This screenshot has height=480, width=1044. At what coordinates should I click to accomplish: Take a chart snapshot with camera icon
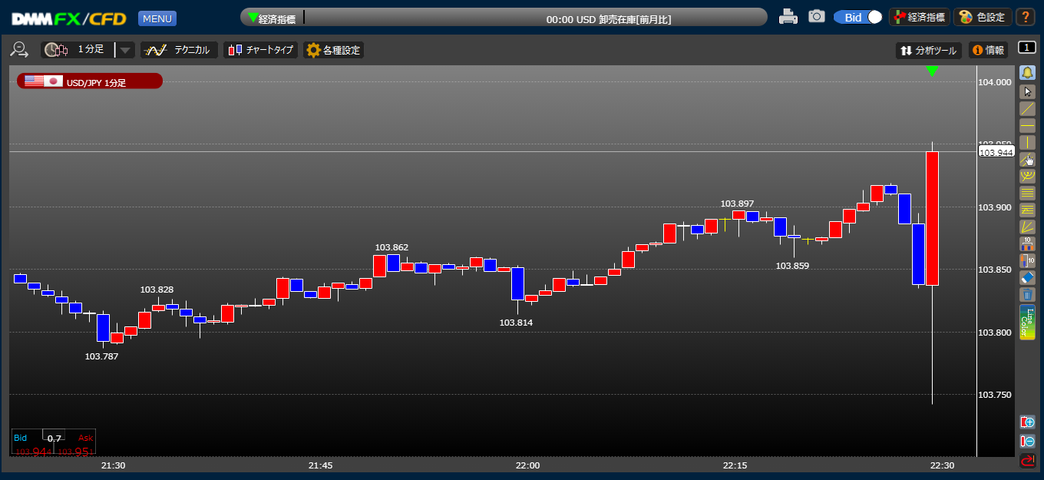coord(816,17)
